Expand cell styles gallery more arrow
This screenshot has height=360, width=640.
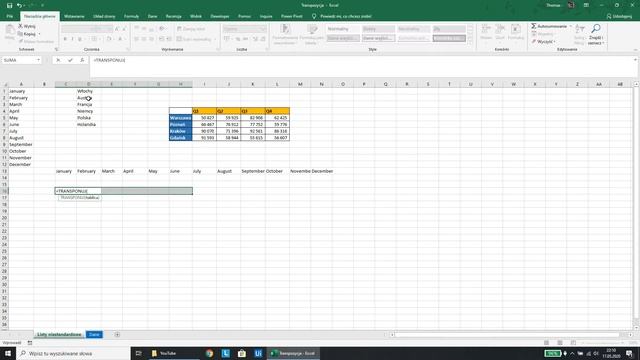(x=470, y=40)
